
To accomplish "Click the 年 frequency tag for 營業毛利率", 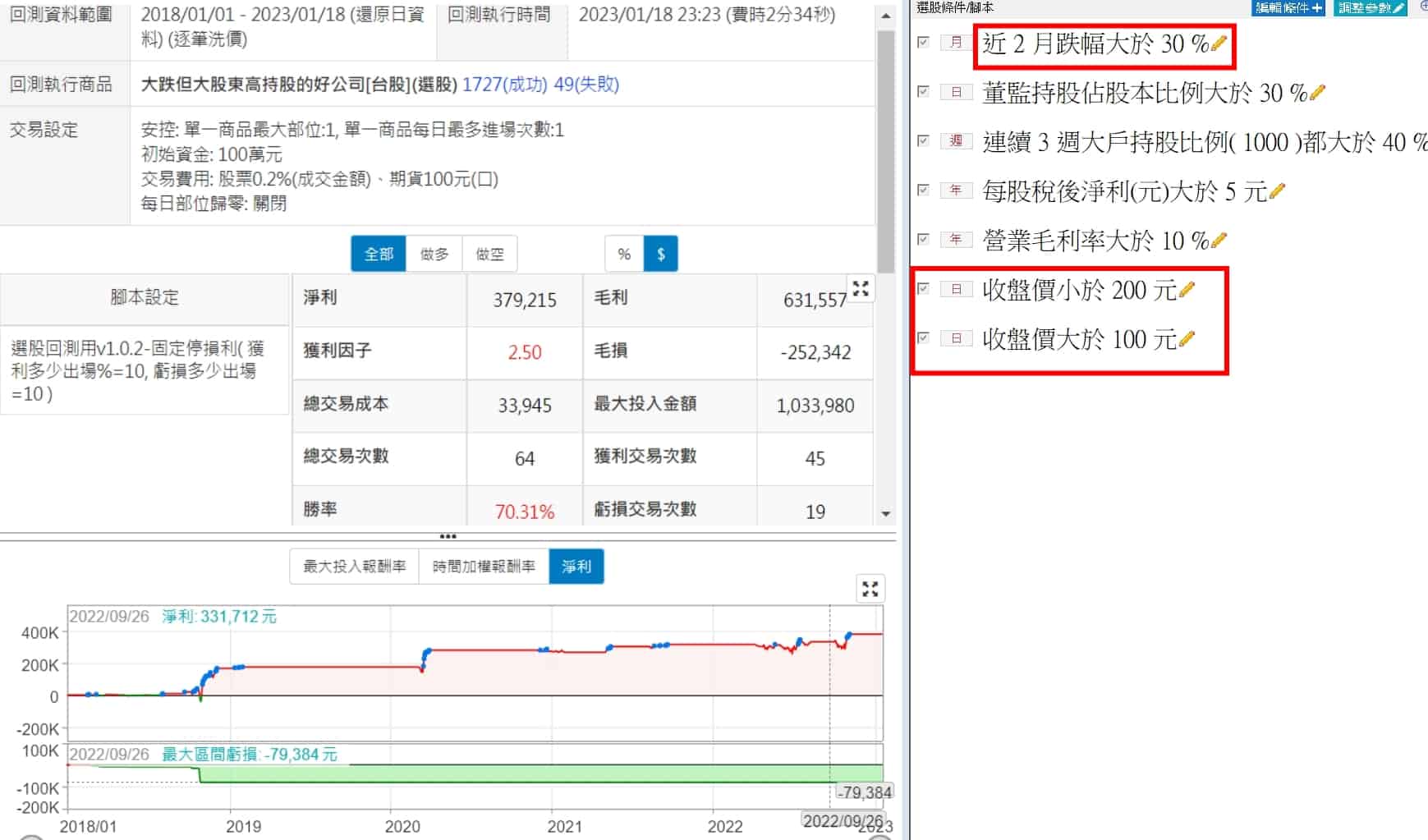I will tap(956, 239).
